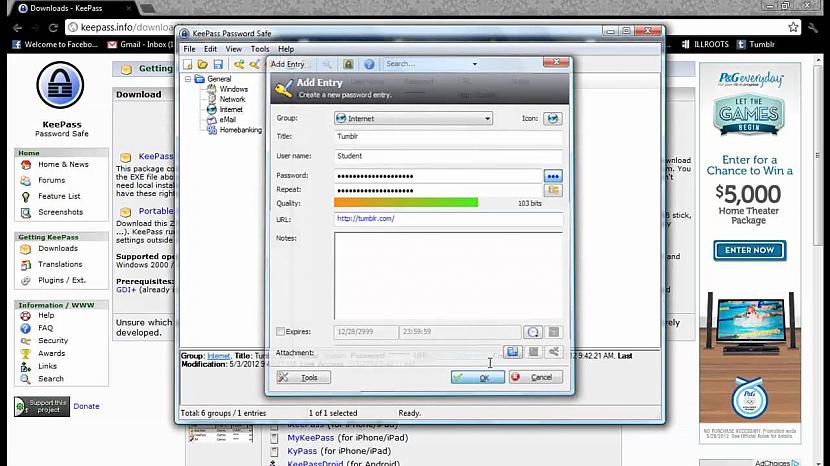This screenshot has width=830, height=466.
Task: Click the Gmail - Inbox bookmark
Action: point(140,44)
